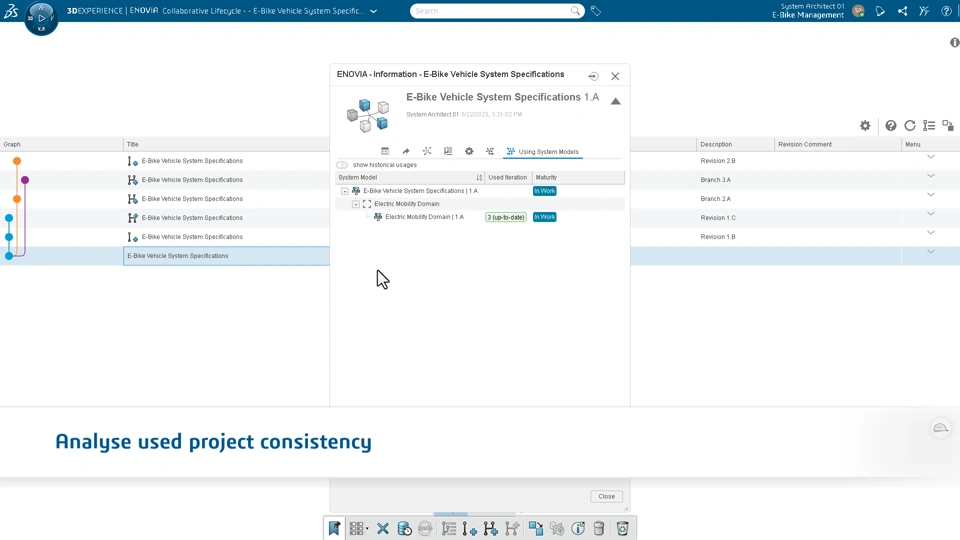Image resolution: width=960 pixels, height=540 pixels.
Task: Toggle show historical usages switch
Action: tap(342, 165)
